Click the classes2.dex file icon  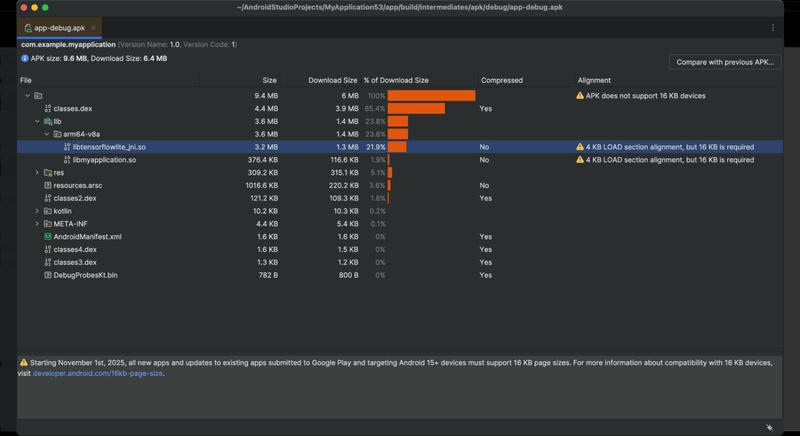click(x=47, y=198)
